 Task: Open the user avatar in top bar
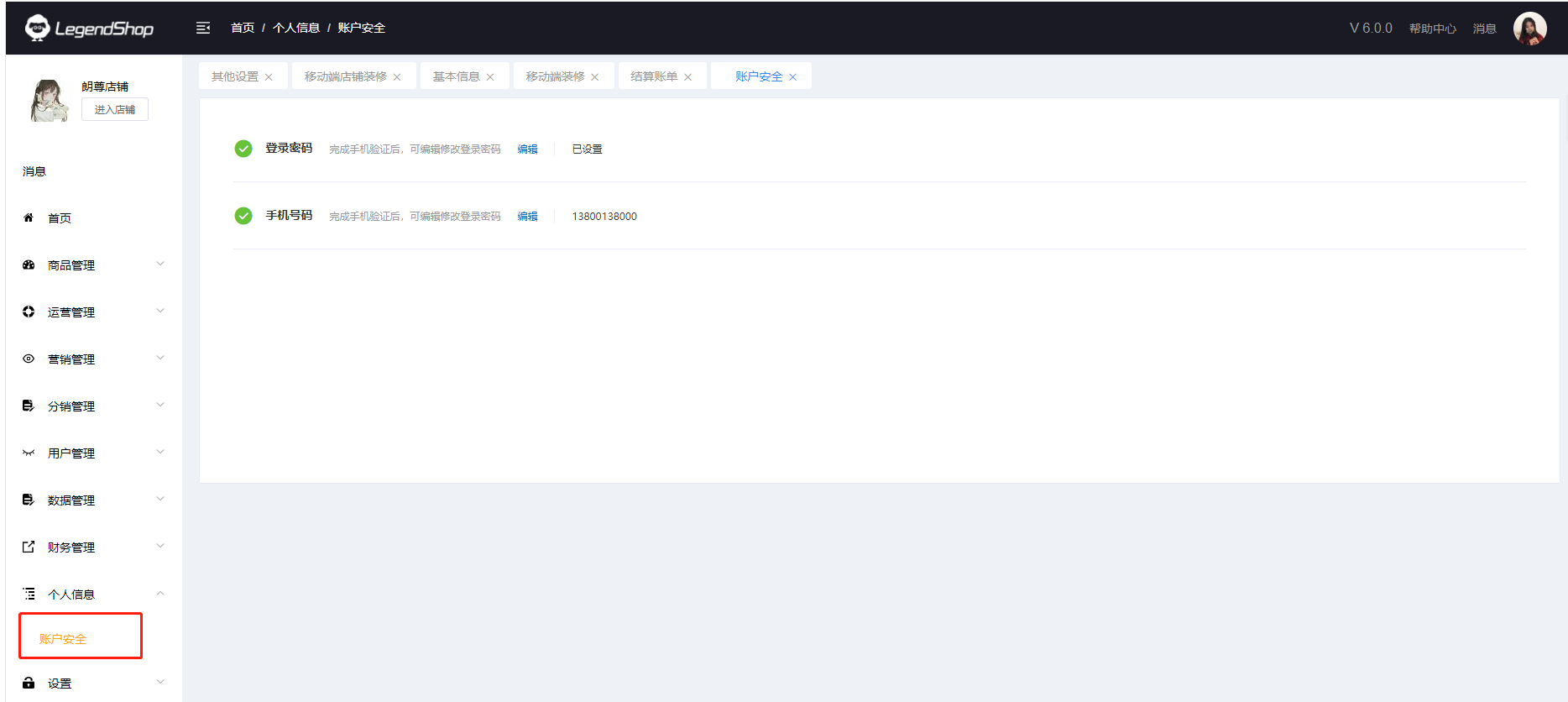click(x=1529, y=29)
